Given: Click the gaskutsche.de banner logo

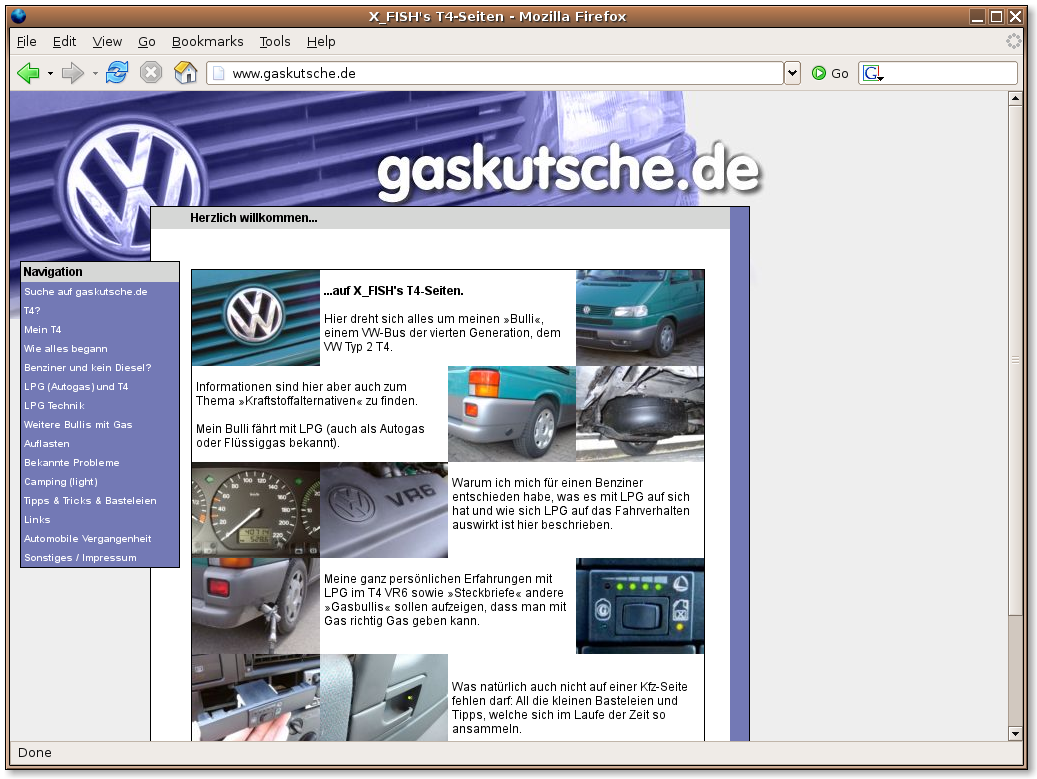Looking at the screenshot, I should tap(569, 171).
